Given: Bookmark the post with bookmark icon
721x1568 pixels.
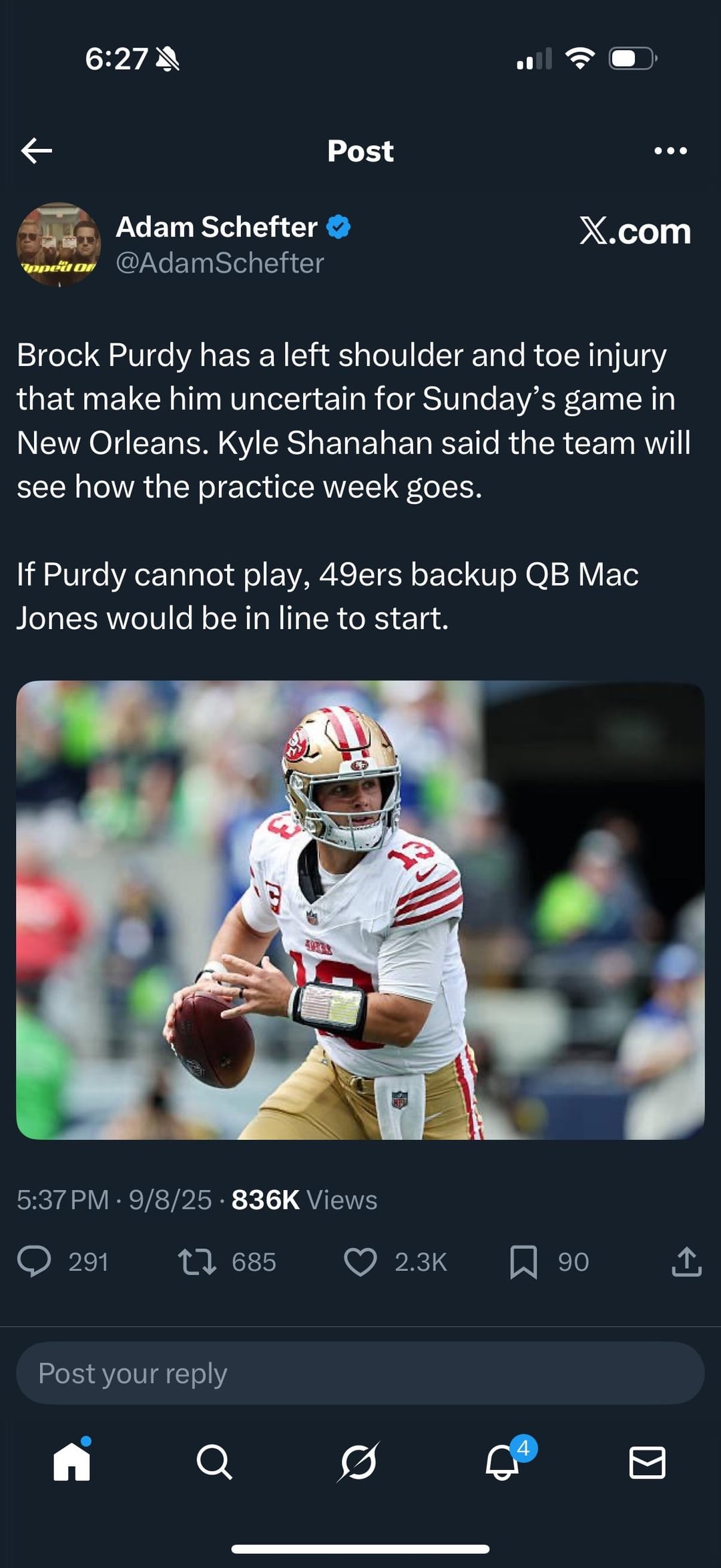Looking at the screenshot, I should pos(523,1262).
